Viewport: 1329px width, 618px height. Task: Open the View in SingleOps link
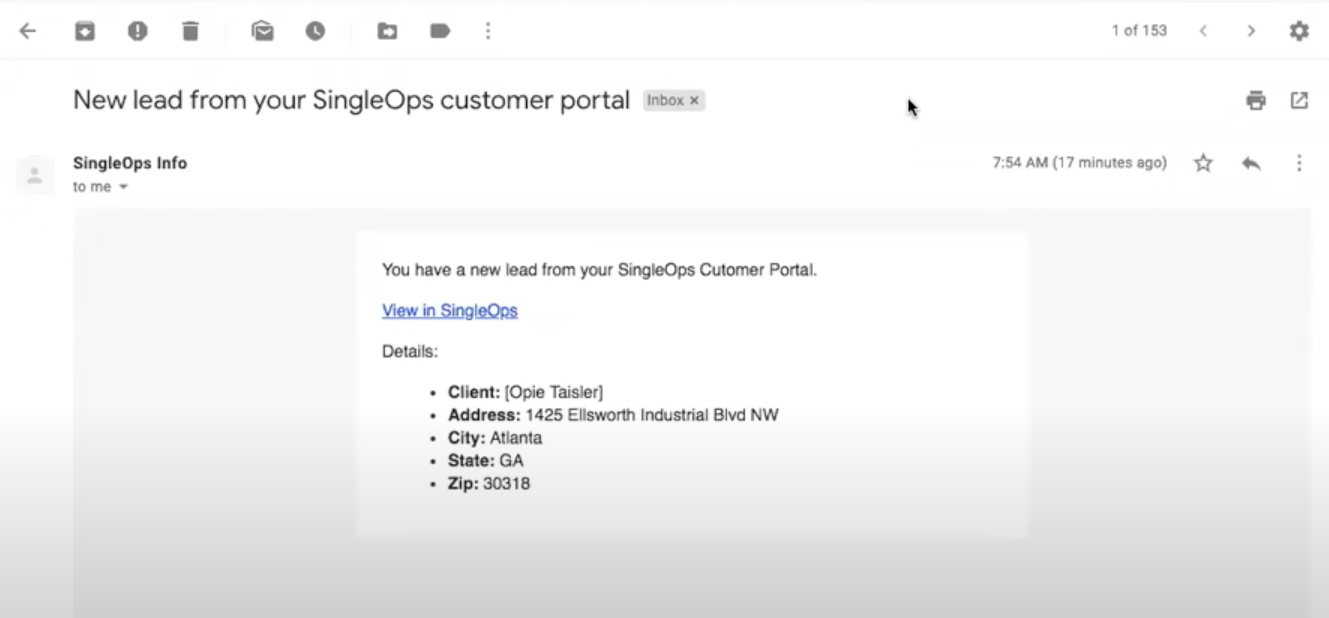[x=450, y=311]
